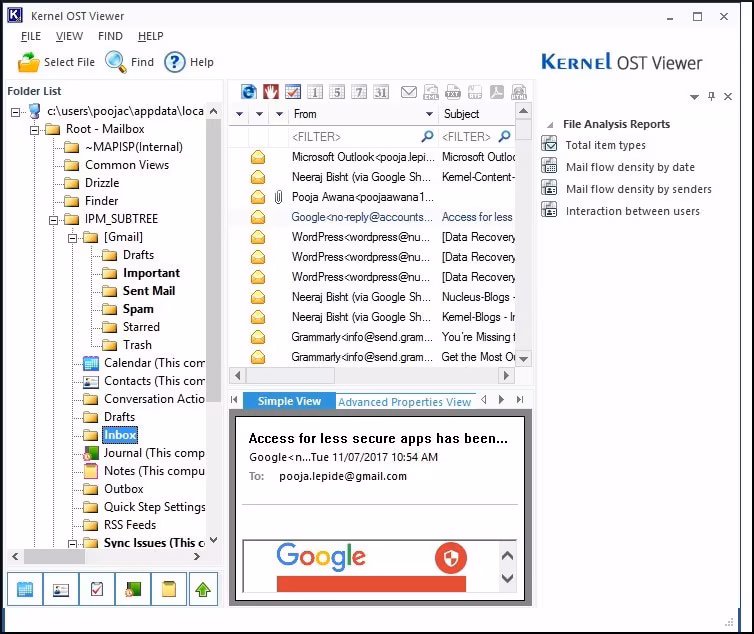Viewport: 754px width, 634px height.
Task: Click the red hand stop icon
Action: tap(271, 91)
